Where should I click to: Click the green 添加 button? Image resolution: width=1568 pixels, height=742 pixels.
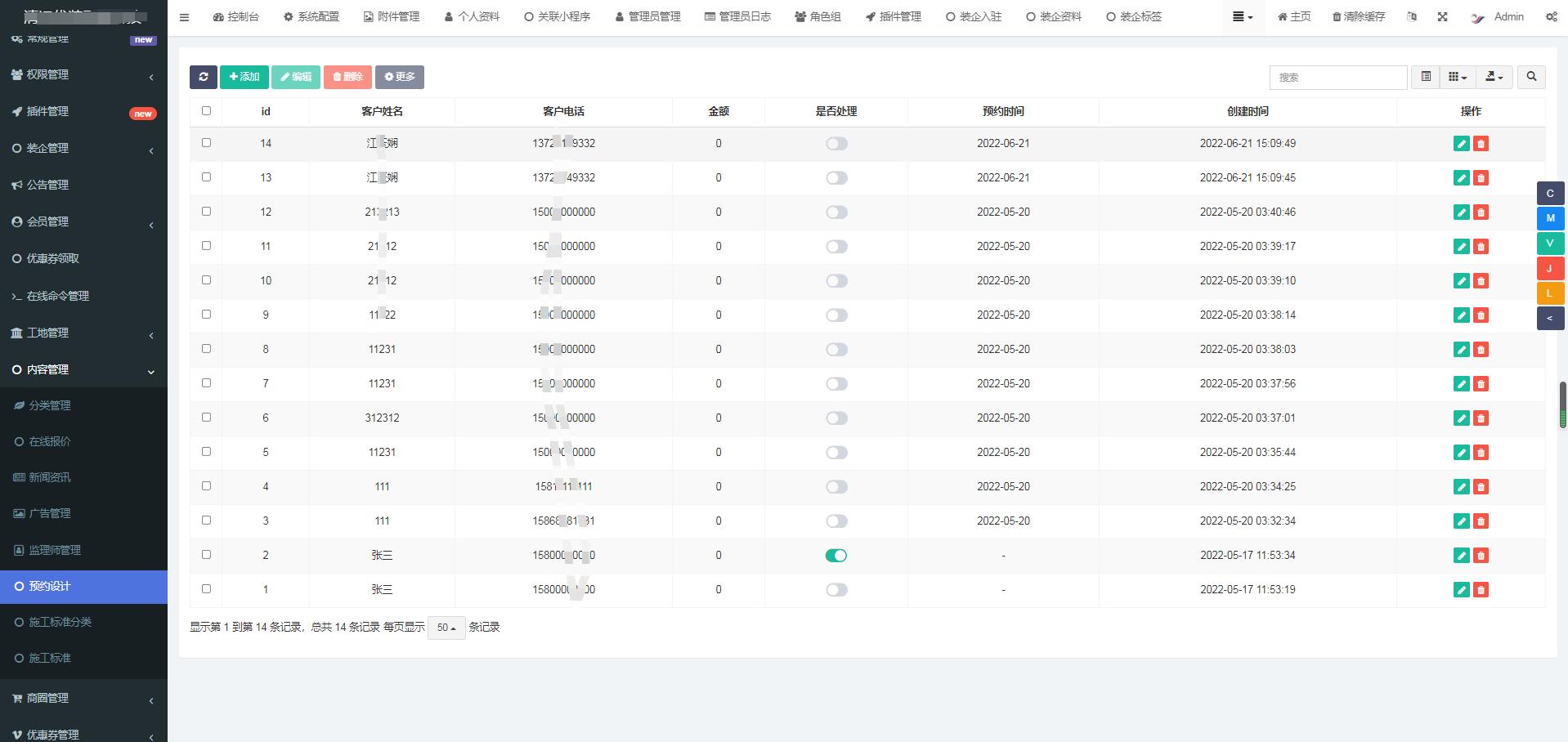pyautogui.click(x=244, y=77)
